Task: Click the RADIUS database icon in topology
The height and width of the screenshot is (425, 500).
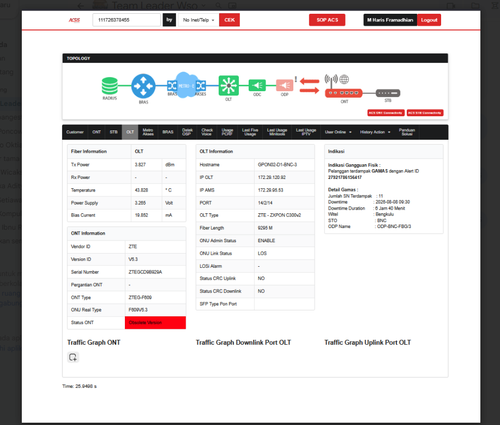Action: coord(110,86)
